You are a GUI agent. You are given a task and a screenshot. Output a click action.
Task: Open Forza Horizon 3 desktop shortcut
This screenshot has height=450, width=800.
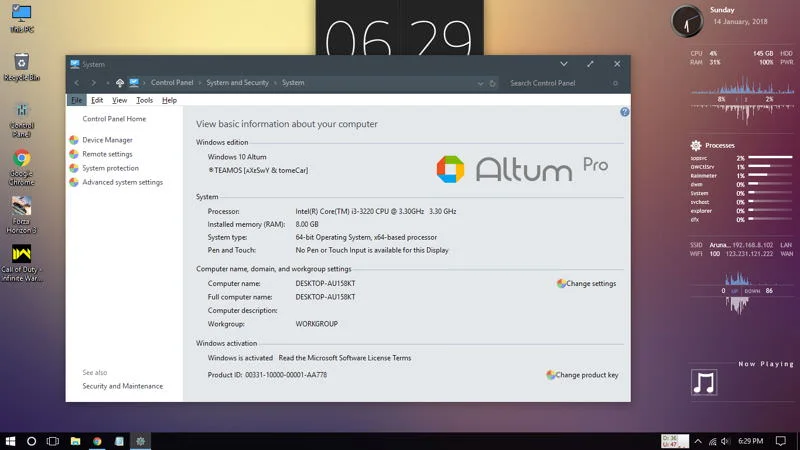21,215
